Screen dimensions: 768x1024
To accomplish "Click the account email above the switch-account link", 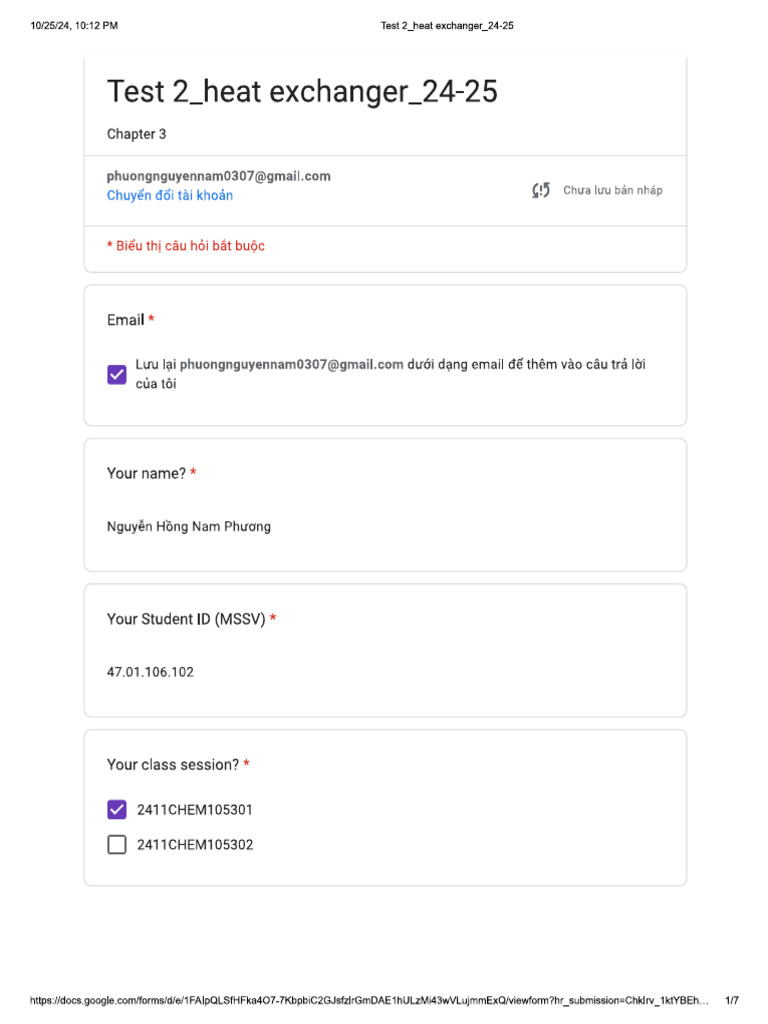I will (x=219, y=176).
